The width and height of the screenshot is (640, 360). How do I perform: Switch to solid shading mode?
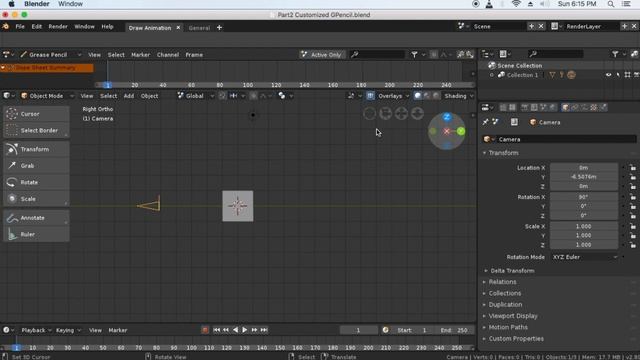point(417,96)
